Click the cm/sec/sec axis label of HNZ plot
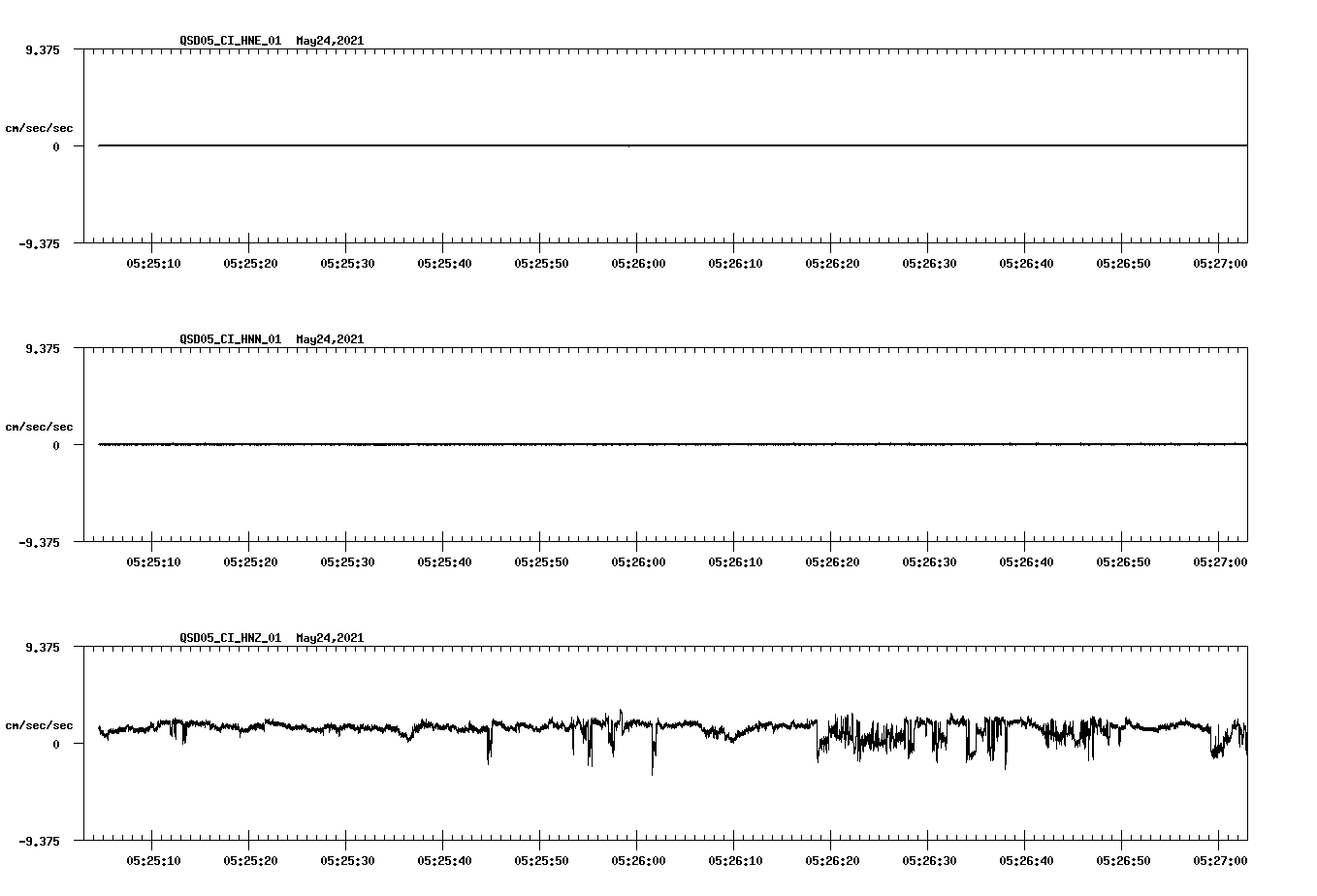1317x896 pixels. [x=40, y=723]
